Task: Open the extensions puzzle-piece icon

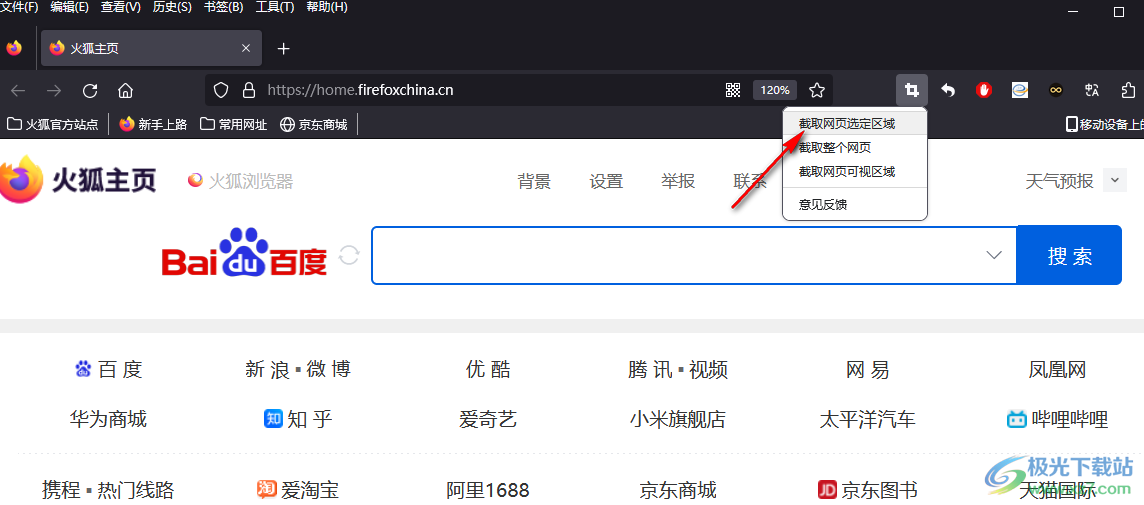Action: [1128, 90]
